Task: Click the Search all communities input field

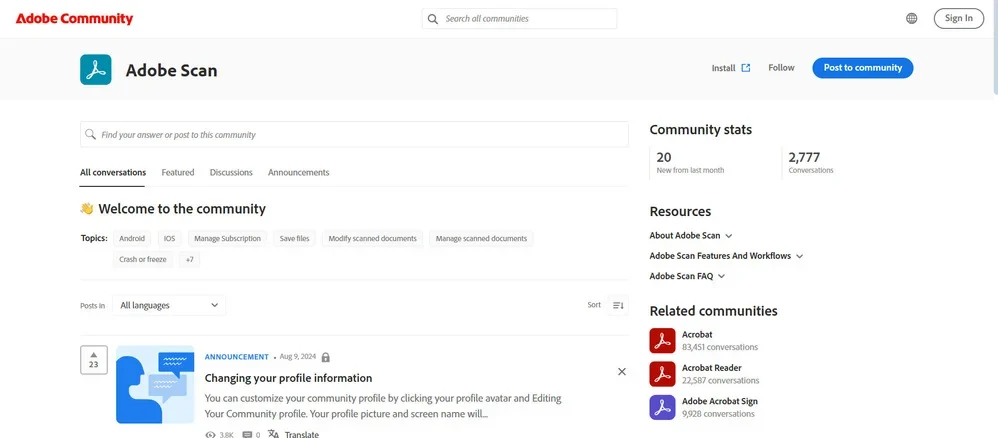Action: pyautogui.click(x=519, y=18)
